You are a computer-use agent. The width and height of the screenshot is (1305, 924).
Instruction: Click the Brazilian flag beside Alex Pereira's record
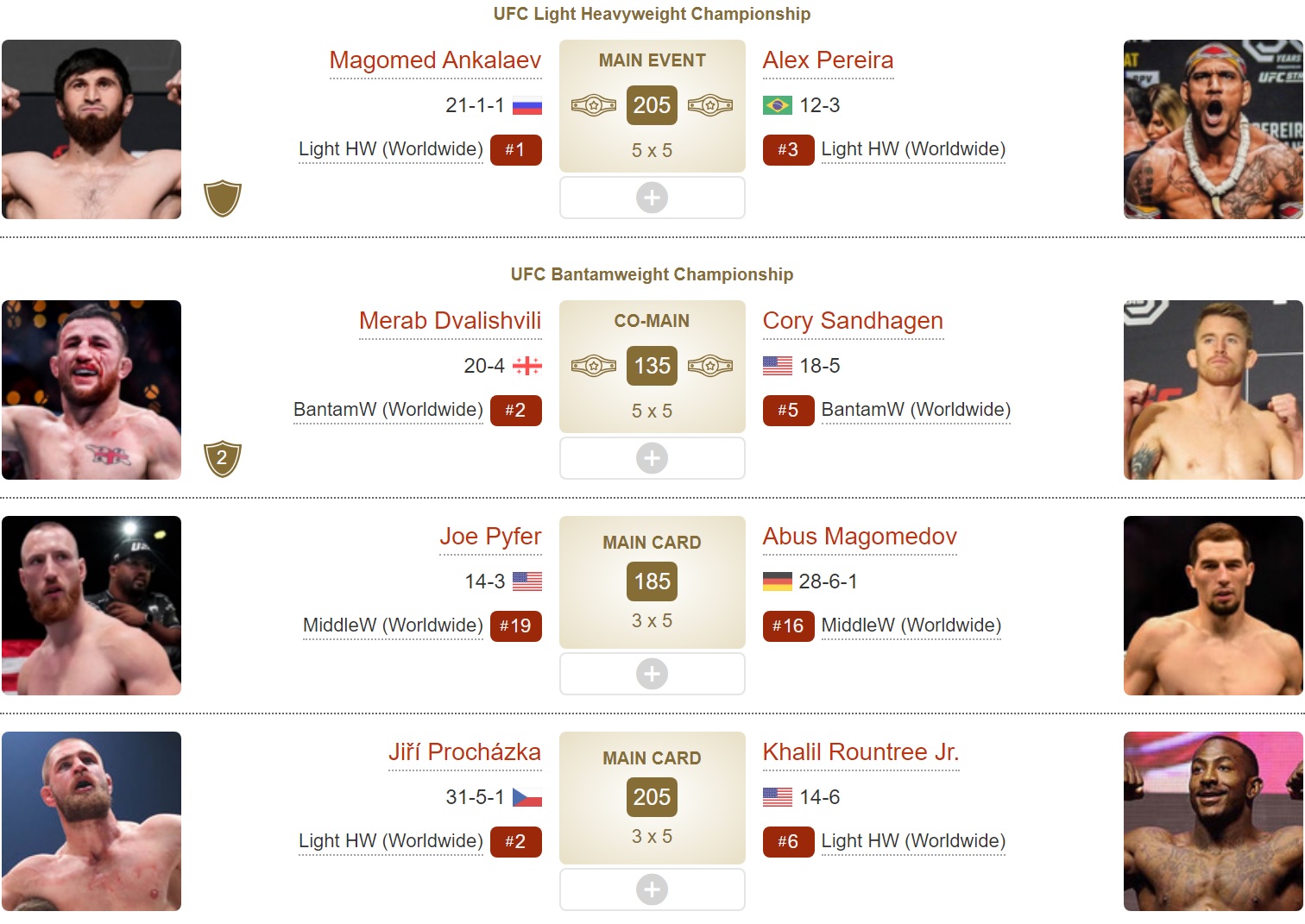coord(778,106)
